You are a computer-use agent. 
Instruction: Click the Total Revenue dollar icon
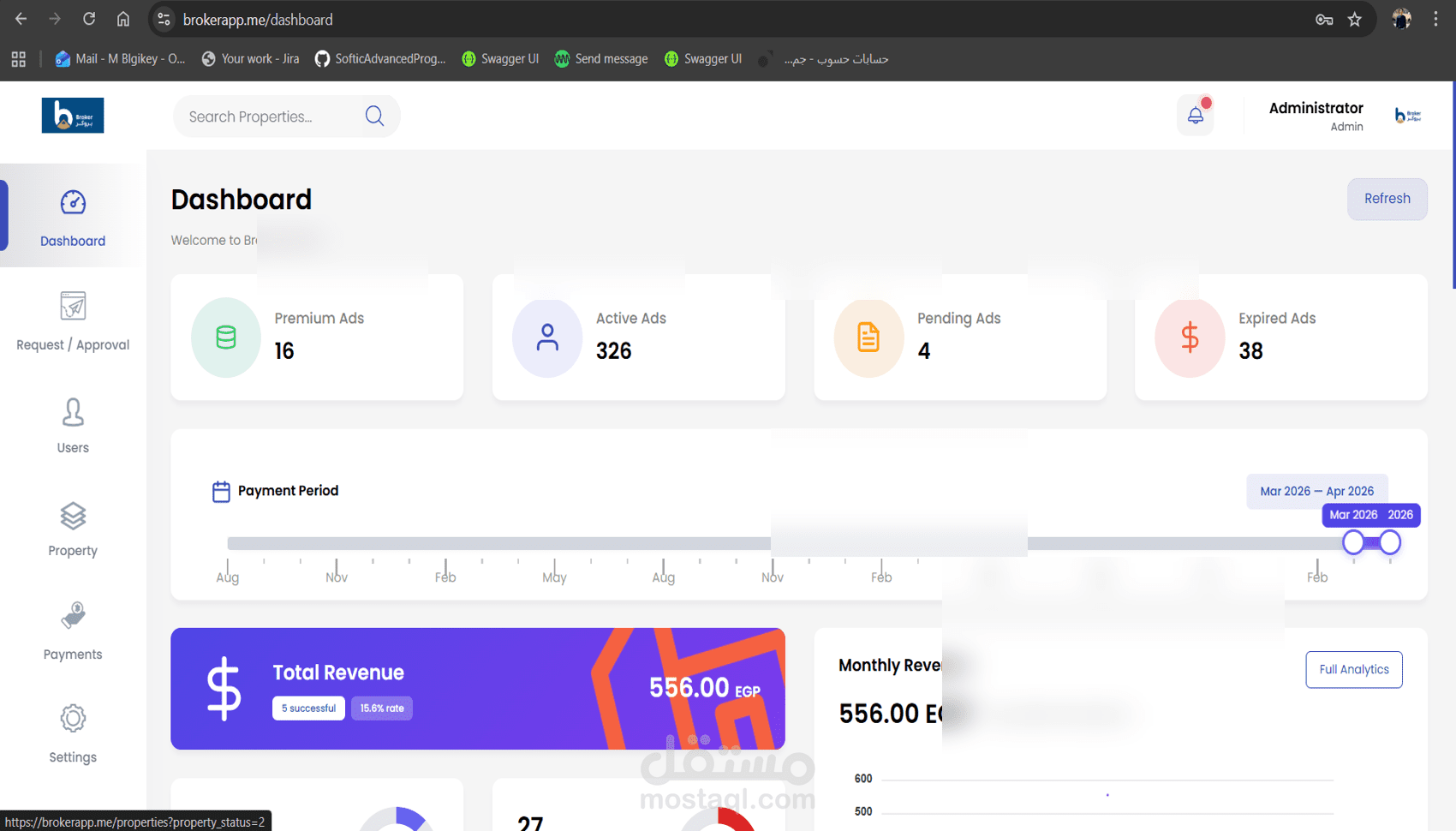(x=224, y=689)
